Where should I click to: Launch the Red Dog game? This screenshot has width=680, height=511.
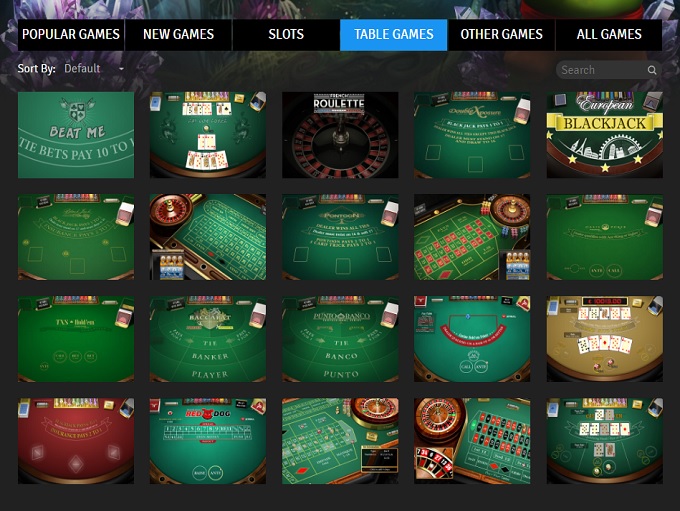[208, 441]
